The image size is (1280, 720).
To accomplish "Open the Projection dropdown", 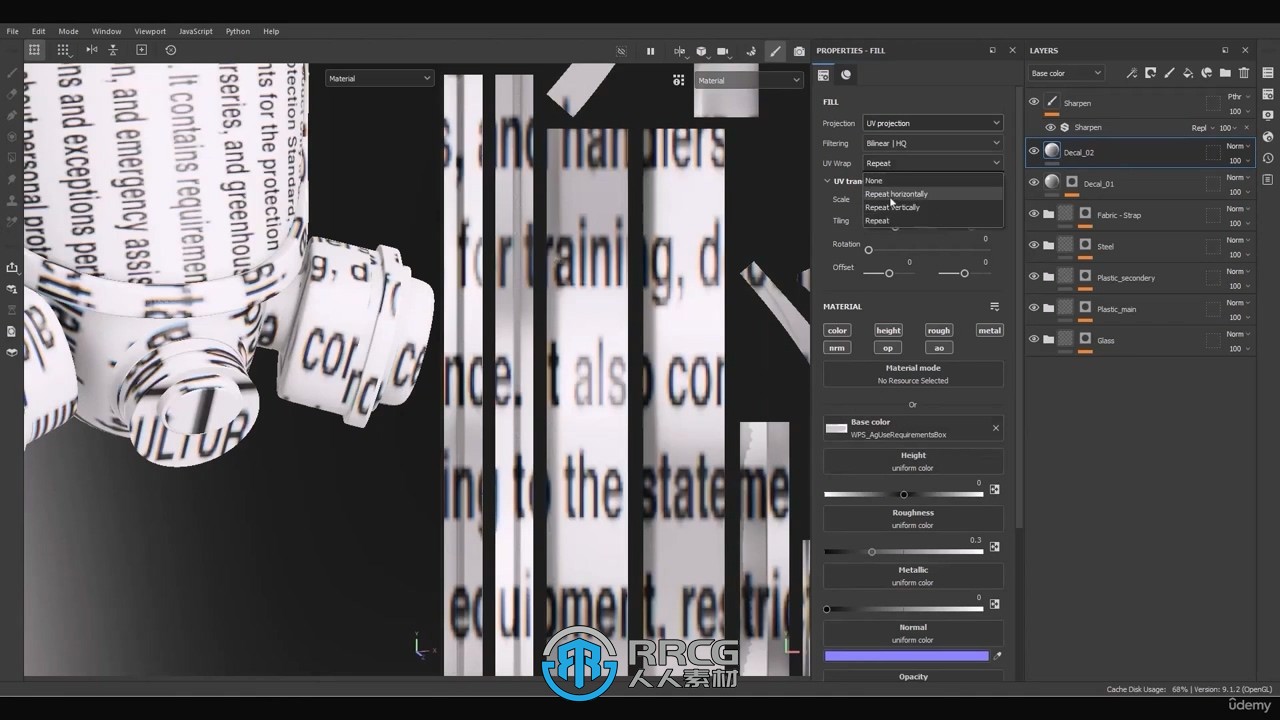I will [932, 123].
